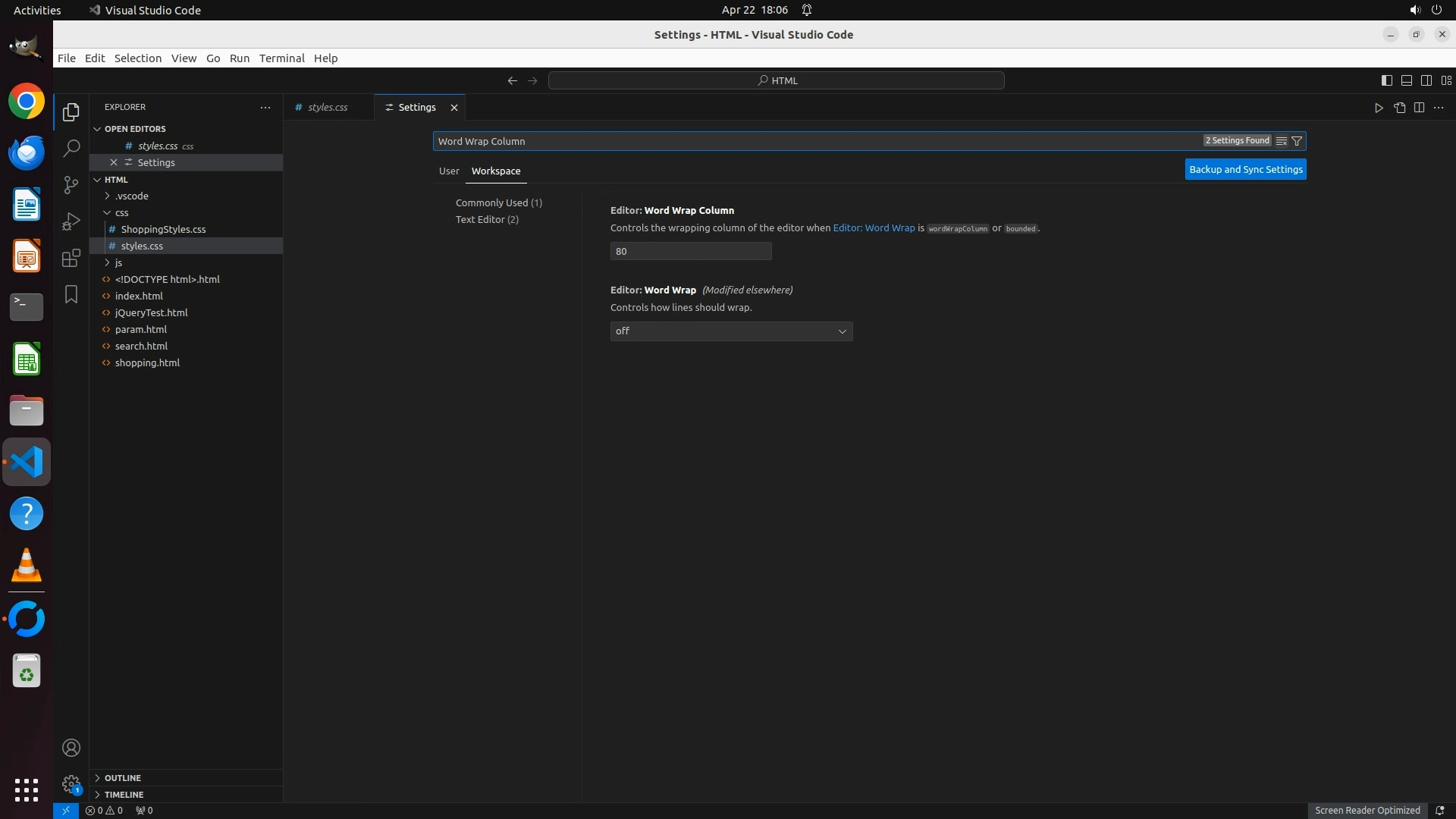The width and height of the screenshot is (1456, 819).
Task: Open Run and Debug view
Action: (x=71, y=221)
